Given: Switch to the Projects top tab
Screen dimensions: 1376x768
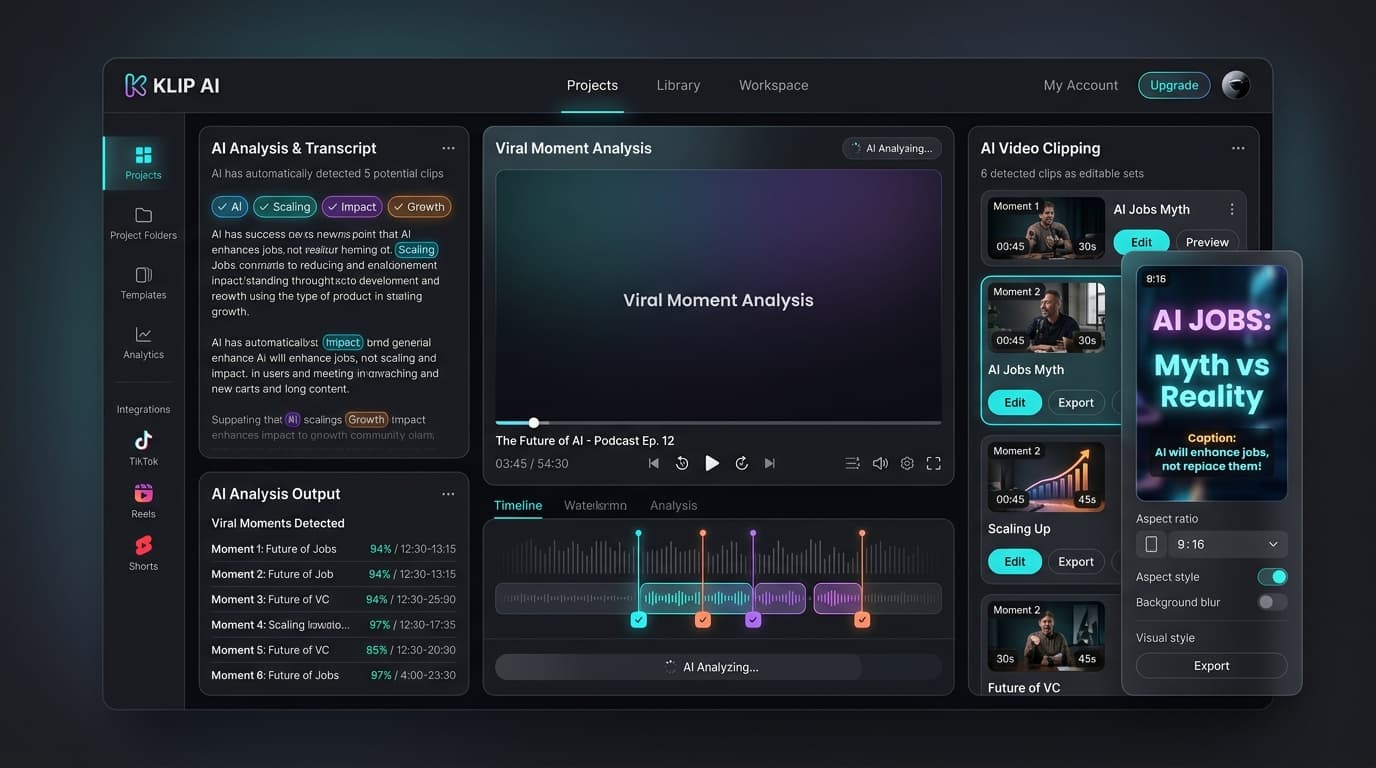Looking at the screenshot, I should tap(592, 85).
